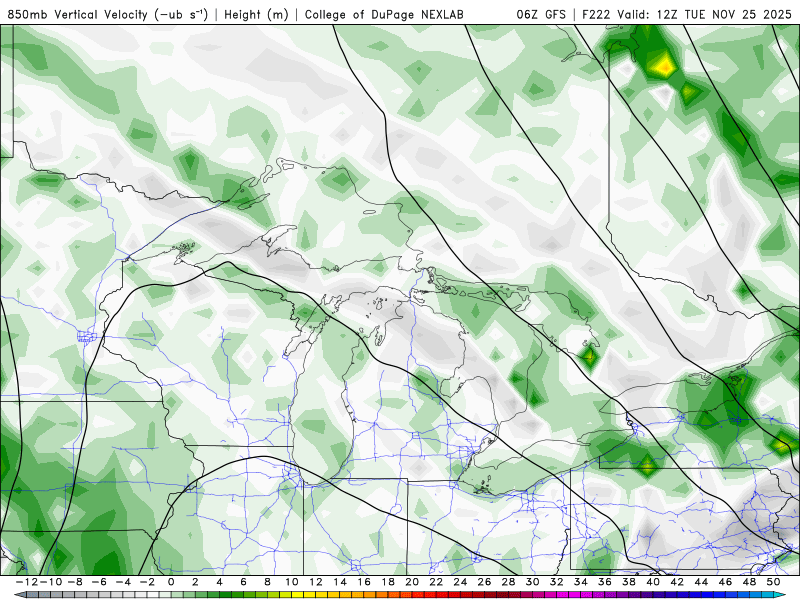Click the '36' color scale label
Viewport: 800px width, 600px height.
(x=605, y=582)
